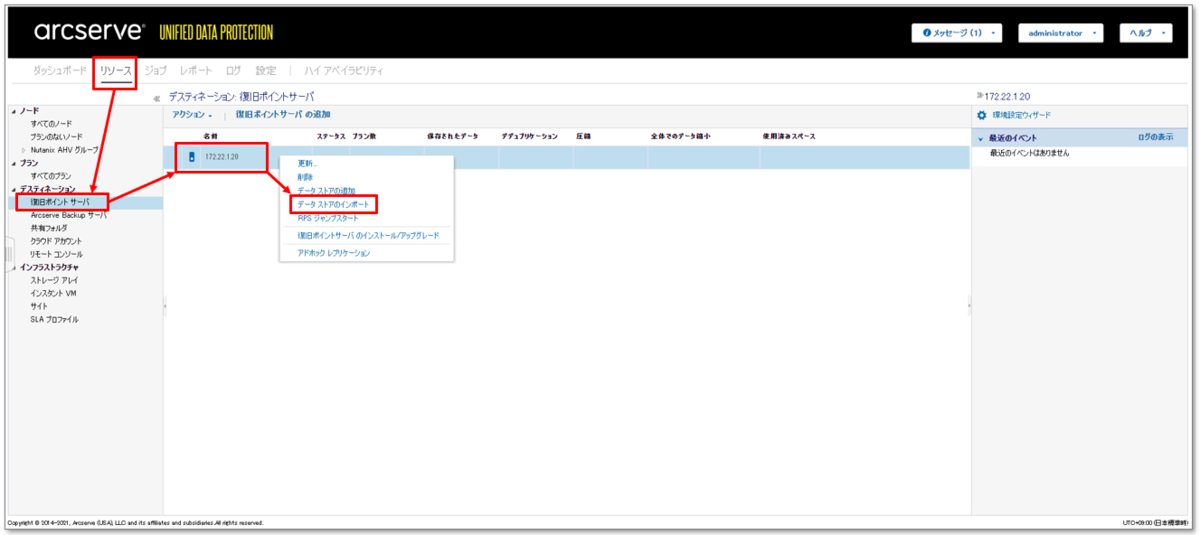Click the 最近のイベントはありません text
The height and width of the screenshot is (535, 1200).
point(1029,153)
